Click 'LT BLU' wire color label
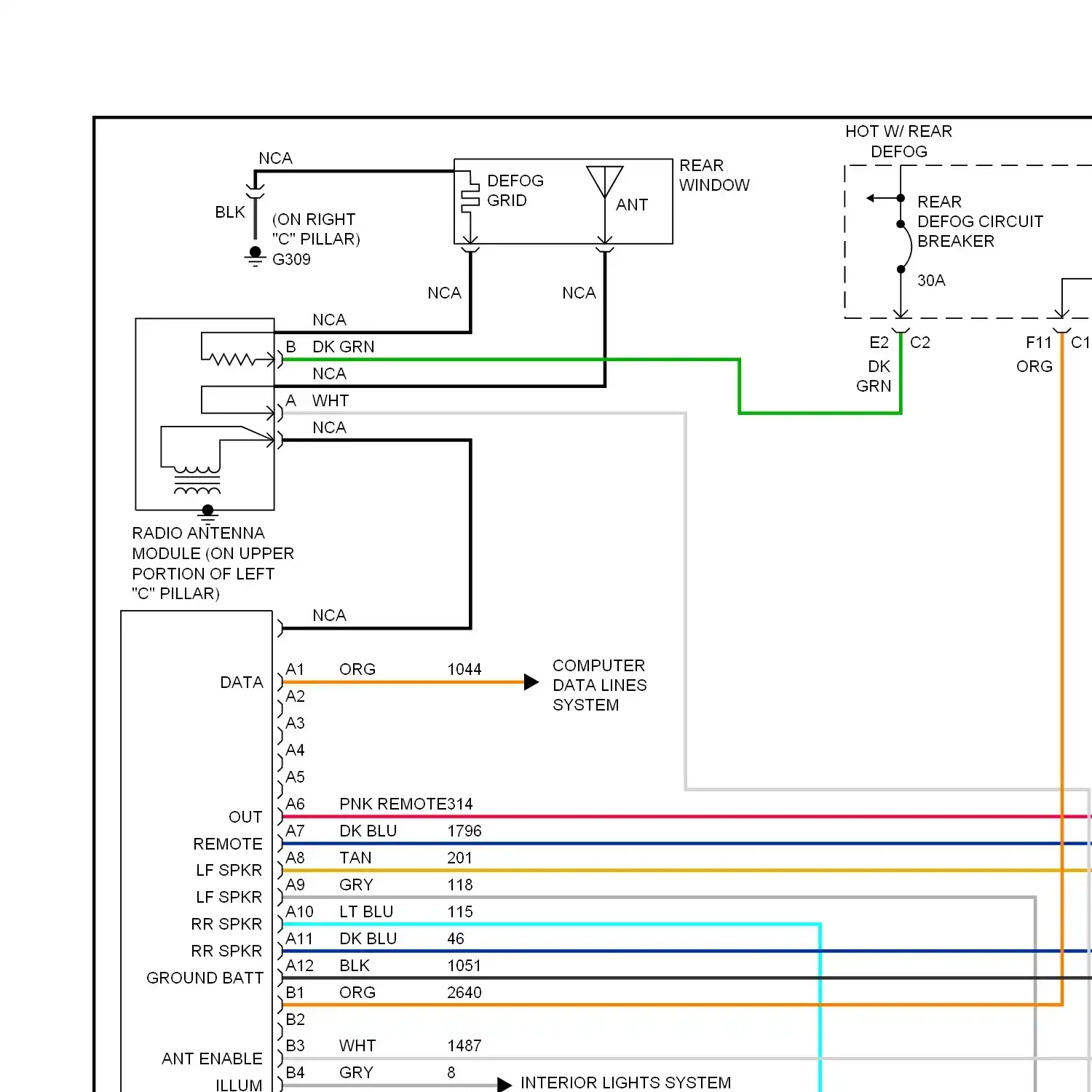This screenshot has height=1092, width=1092. point(366,911)
